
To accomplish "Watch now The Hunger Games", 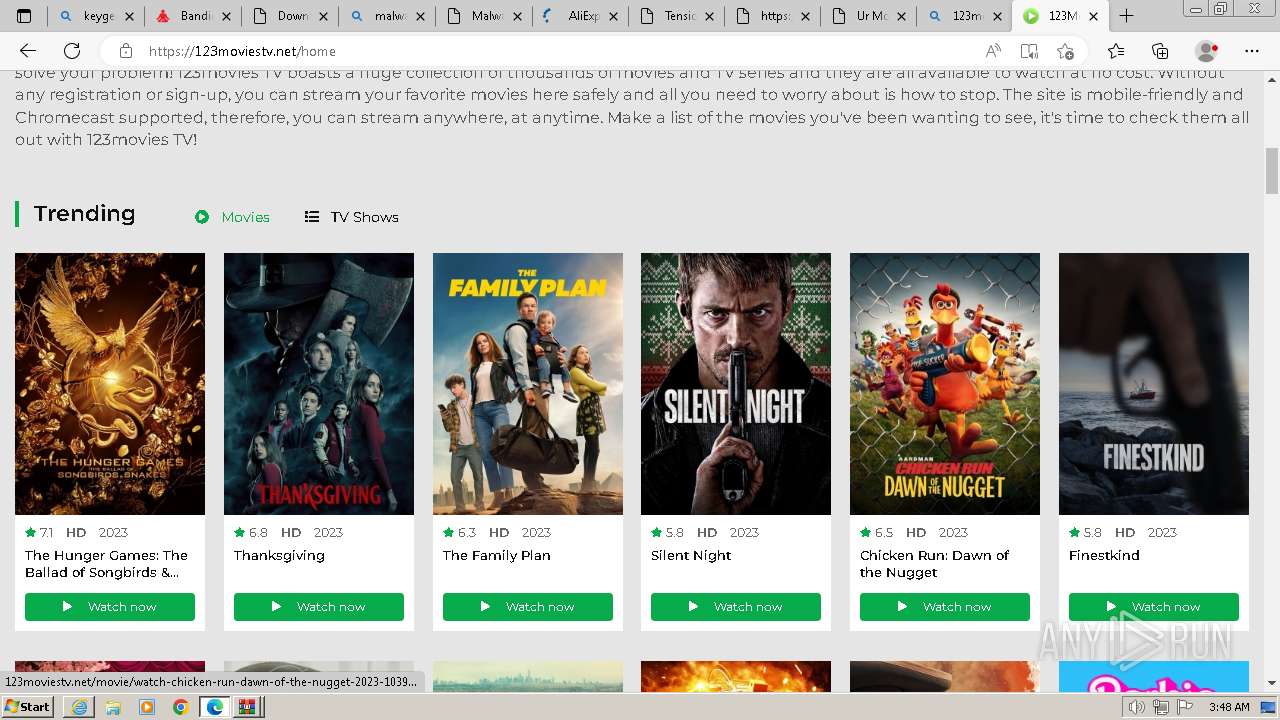I will 110,607.
